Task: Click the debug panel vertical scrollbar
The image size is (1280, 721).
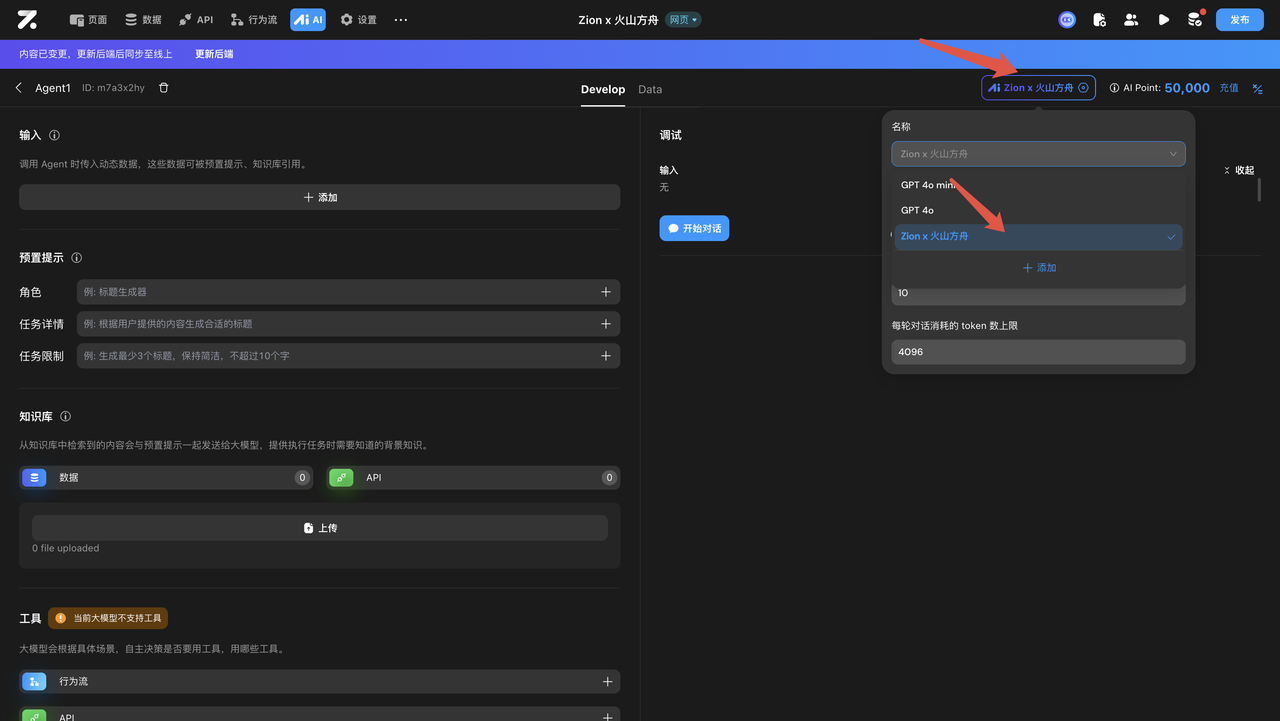Action: [x=1259, y=190]
